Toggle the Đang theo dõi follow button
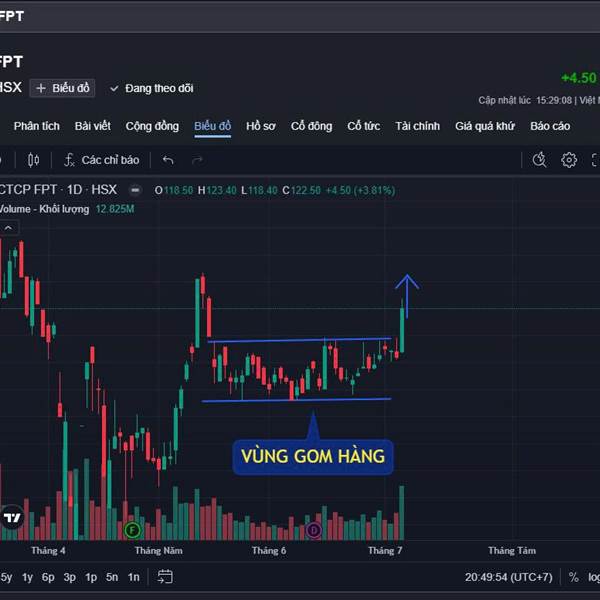Screen dimensions: 600x600 (x=152, y=88)
